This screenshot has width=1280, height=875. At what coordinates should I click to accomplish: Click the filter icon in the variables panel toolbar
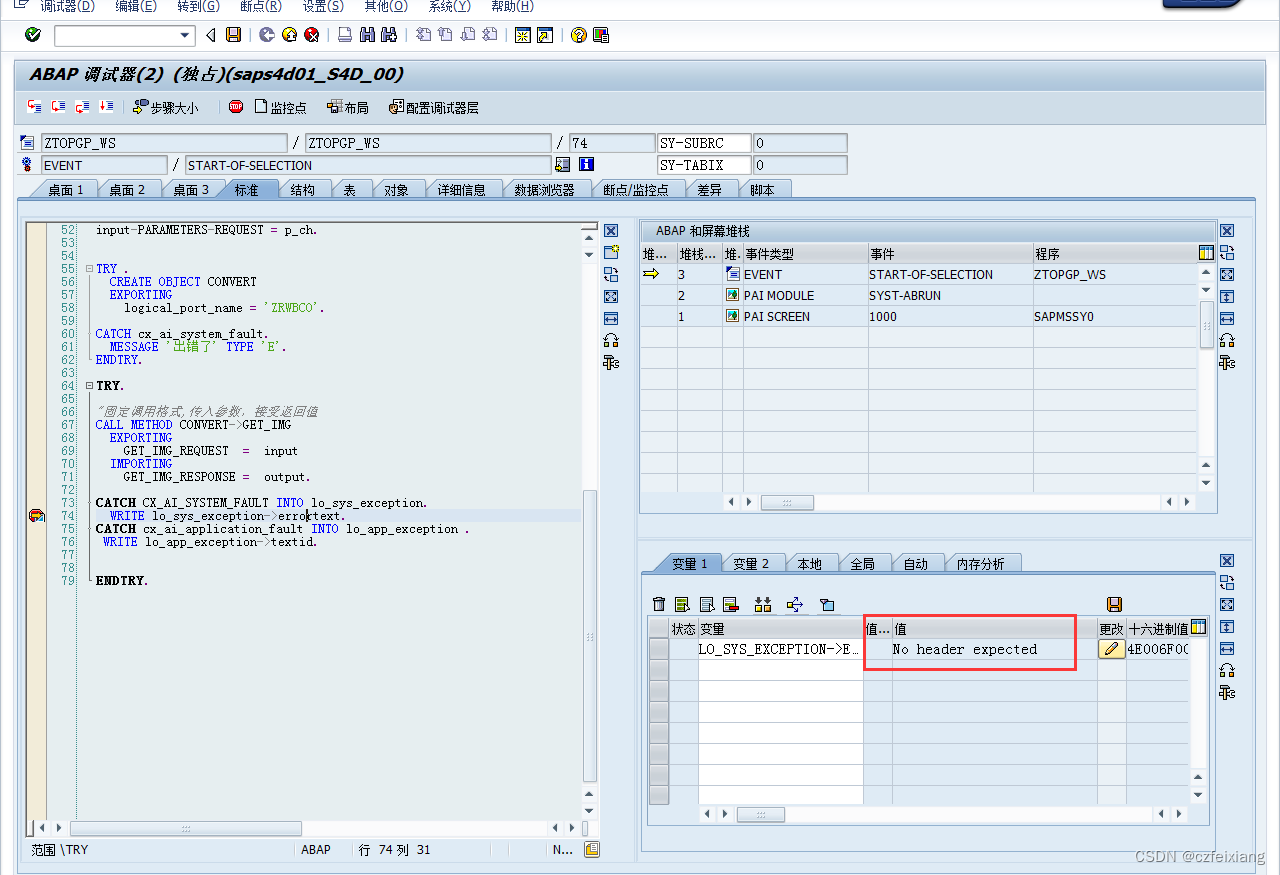click(x=827, y=604)
